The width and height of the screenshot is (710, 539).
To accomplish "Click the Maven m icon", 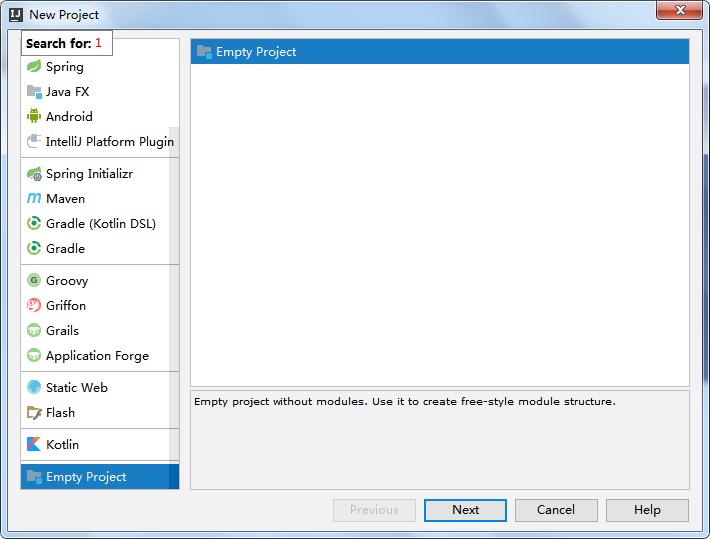I will point(34,198).
